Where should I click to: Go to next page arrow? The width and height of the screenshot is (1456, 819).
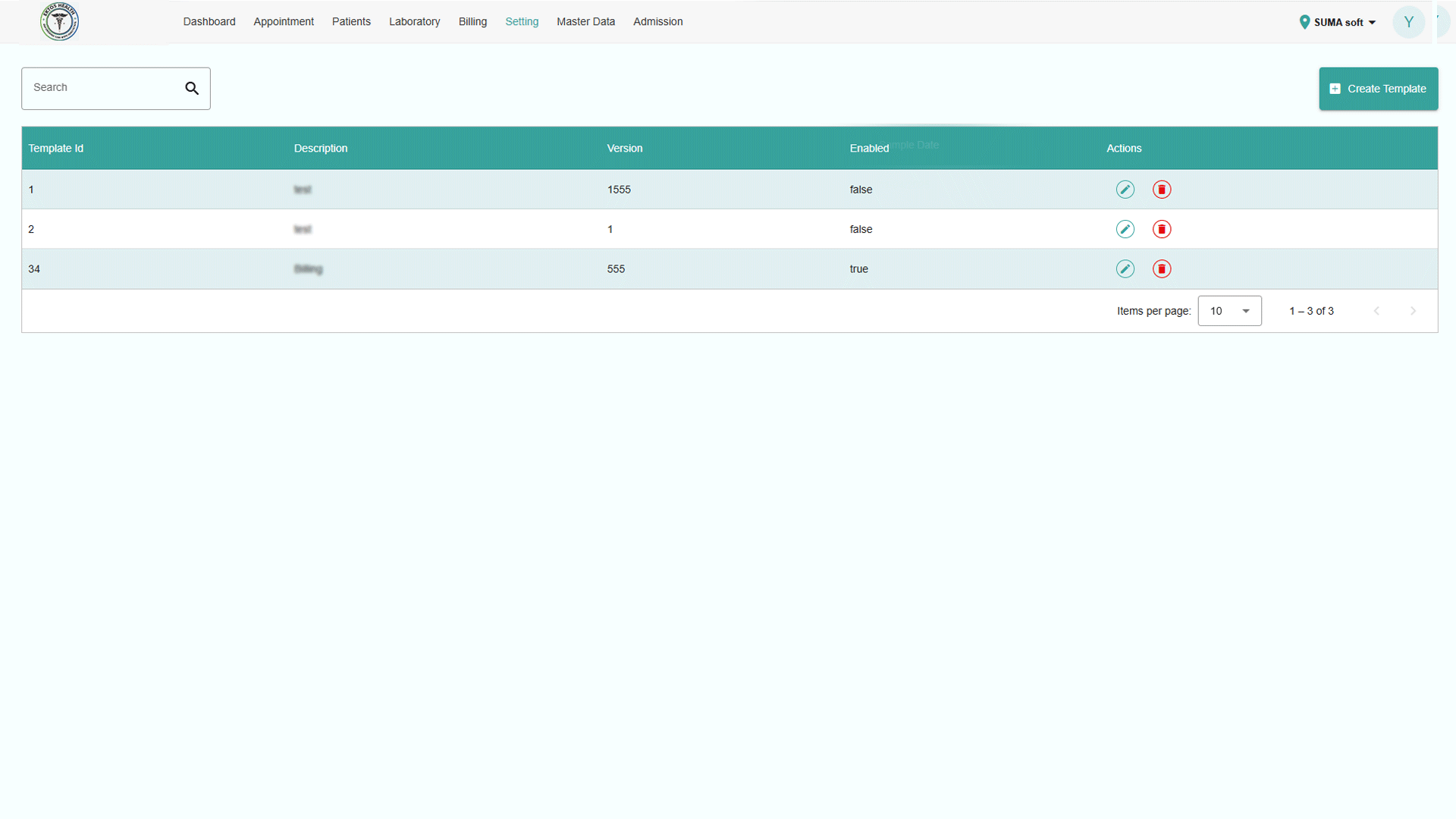click(1413, 311)
